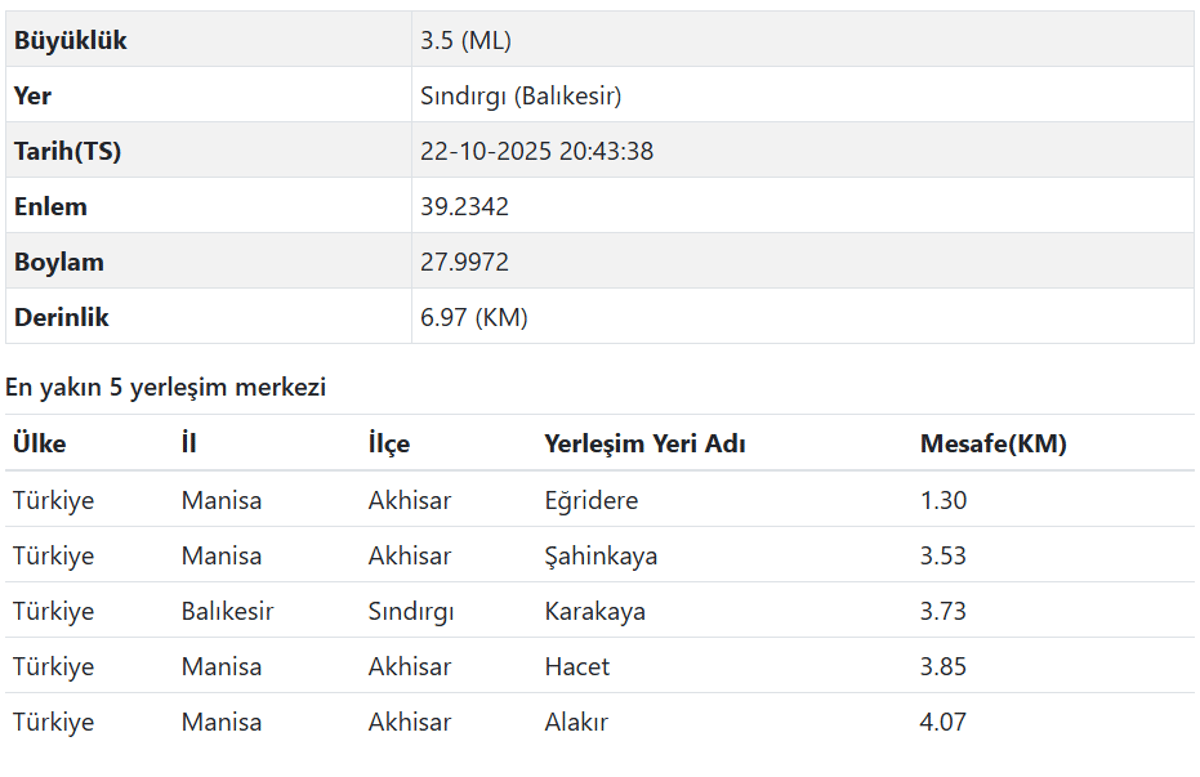
Task: Click the Karakaya settlement cell
Action: [x=595, y=611]
